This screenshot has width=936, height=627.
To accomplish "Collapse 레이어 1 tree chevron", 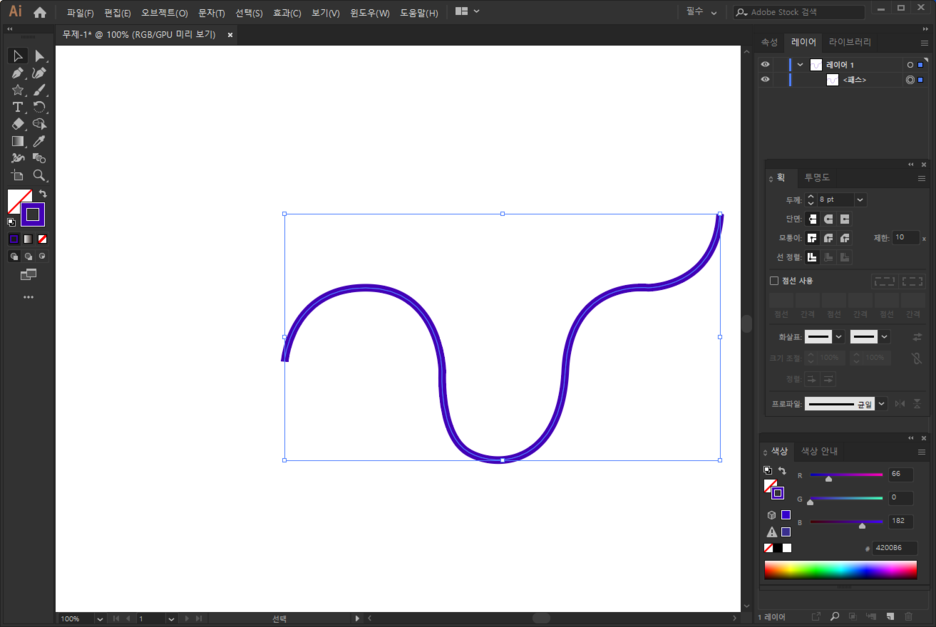I will coord(800,64).
